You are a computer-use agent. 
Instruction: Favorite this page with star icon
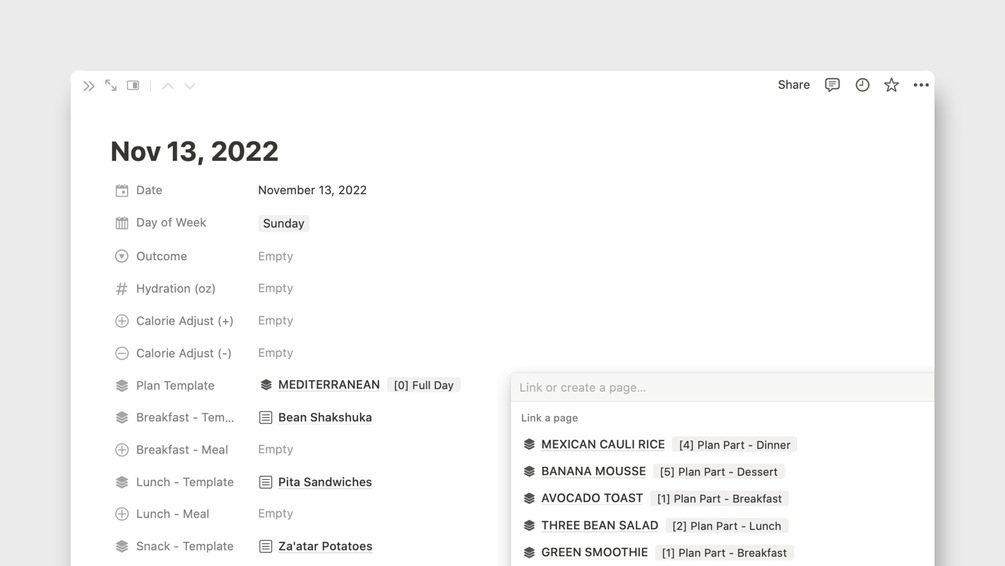pyautogui.click(x=891, y=85)
